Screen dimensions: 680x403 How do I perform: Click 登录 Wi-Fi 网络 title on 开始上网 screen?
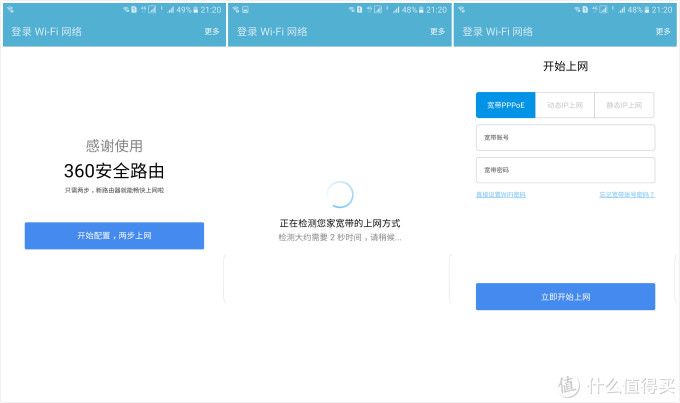pyautogui.click(x=497, y=31)
